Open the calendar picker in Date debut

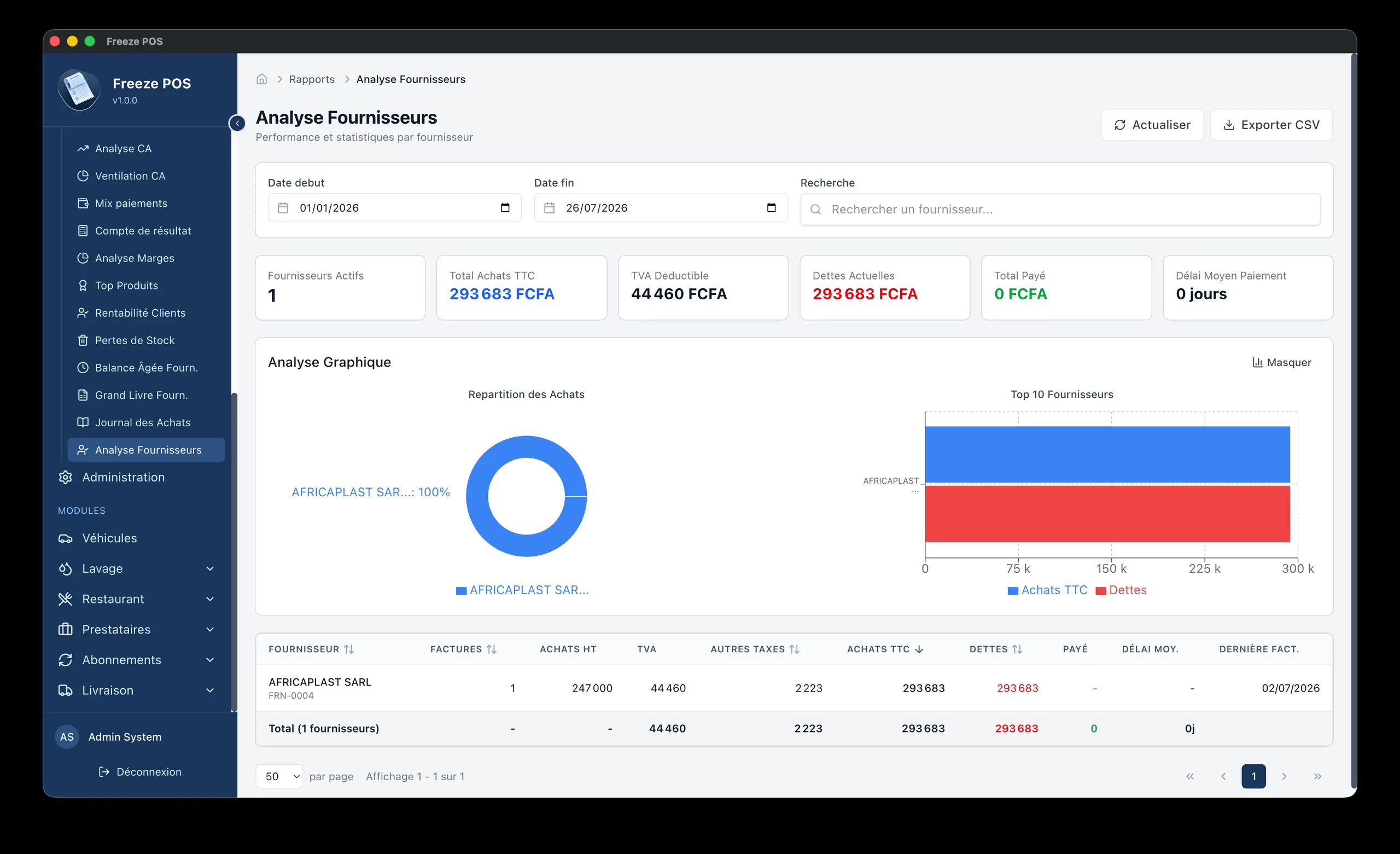(x=505, y=207)
